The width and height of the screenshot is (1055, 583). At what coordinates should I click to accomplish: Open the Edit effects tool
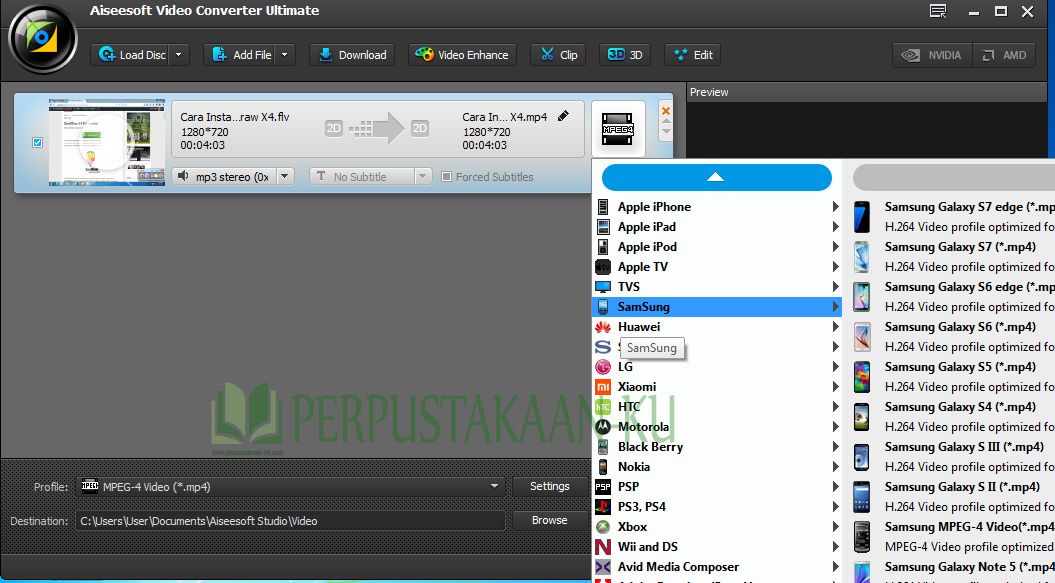692,55
